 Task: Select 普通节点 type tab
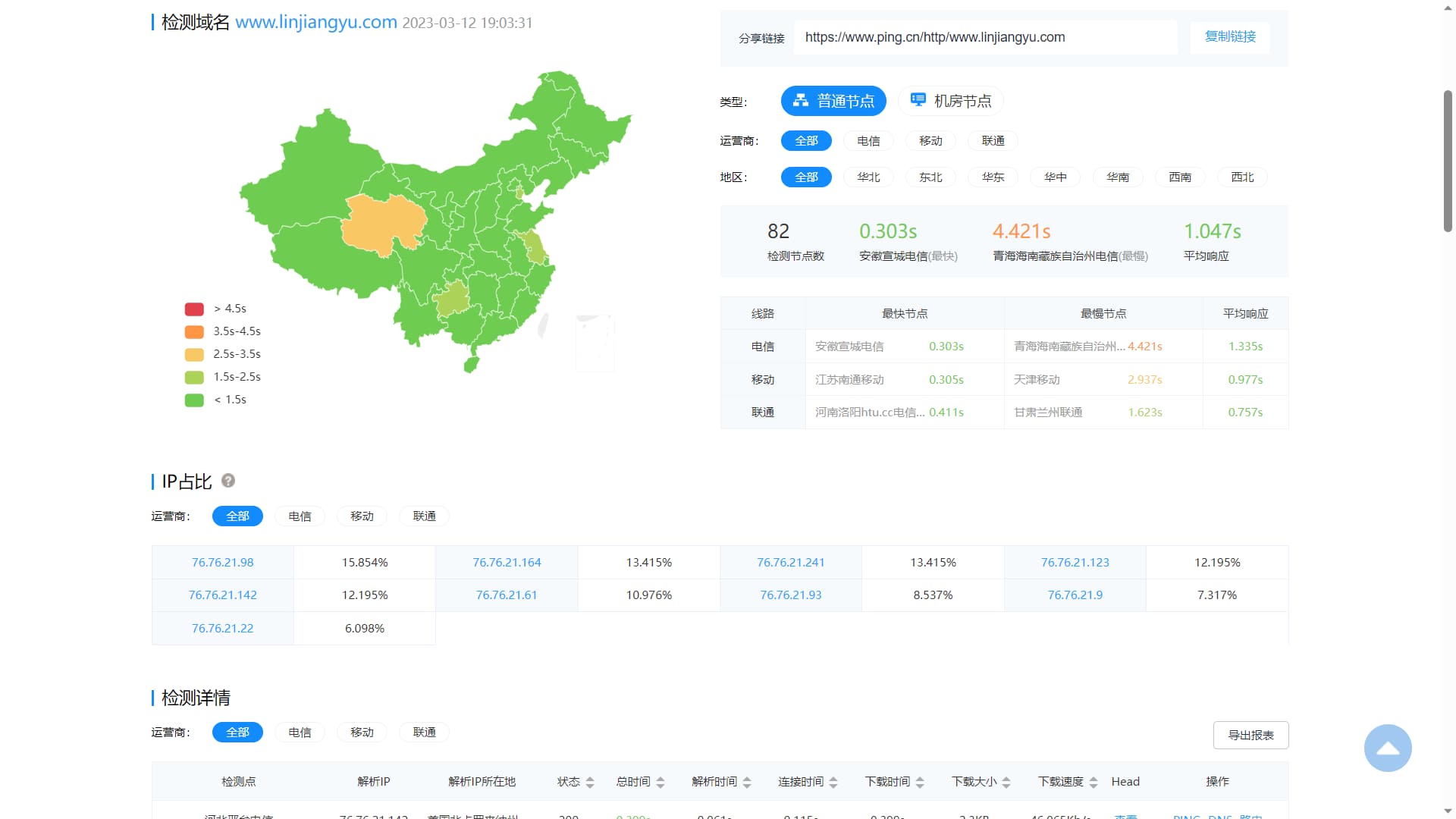tap(833, 101)
